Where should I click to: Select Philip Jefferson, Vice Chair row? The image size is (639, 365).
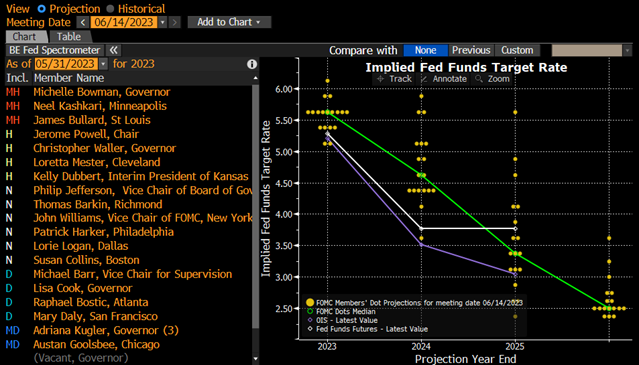[129, 190]
